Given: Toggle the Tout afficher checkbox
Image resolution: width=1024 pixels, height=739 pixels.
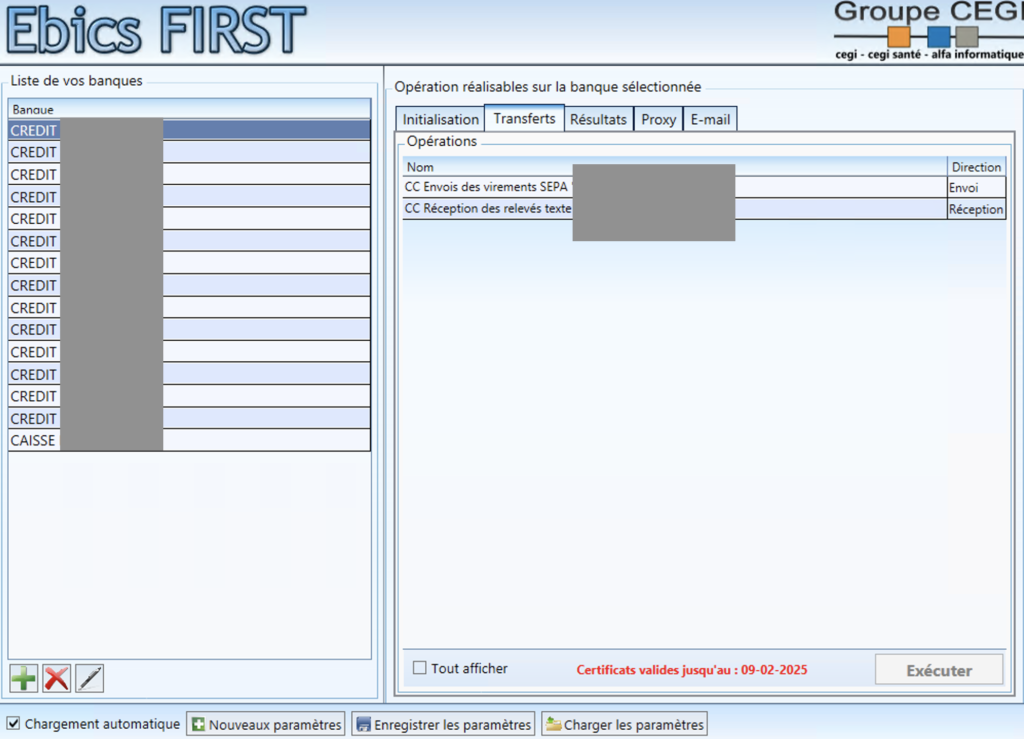Looking at the screenshot, I should 420,668.
